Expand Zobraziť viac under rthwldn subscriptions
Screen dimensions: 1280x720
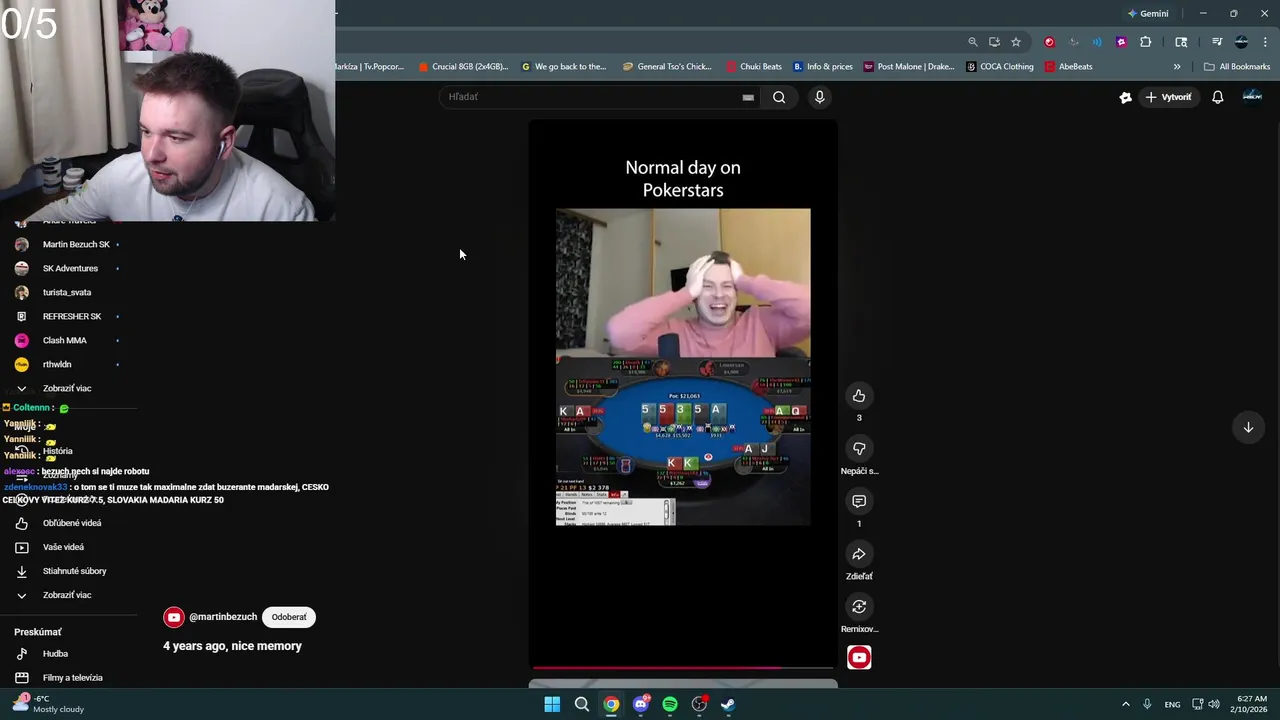point(68,388)
